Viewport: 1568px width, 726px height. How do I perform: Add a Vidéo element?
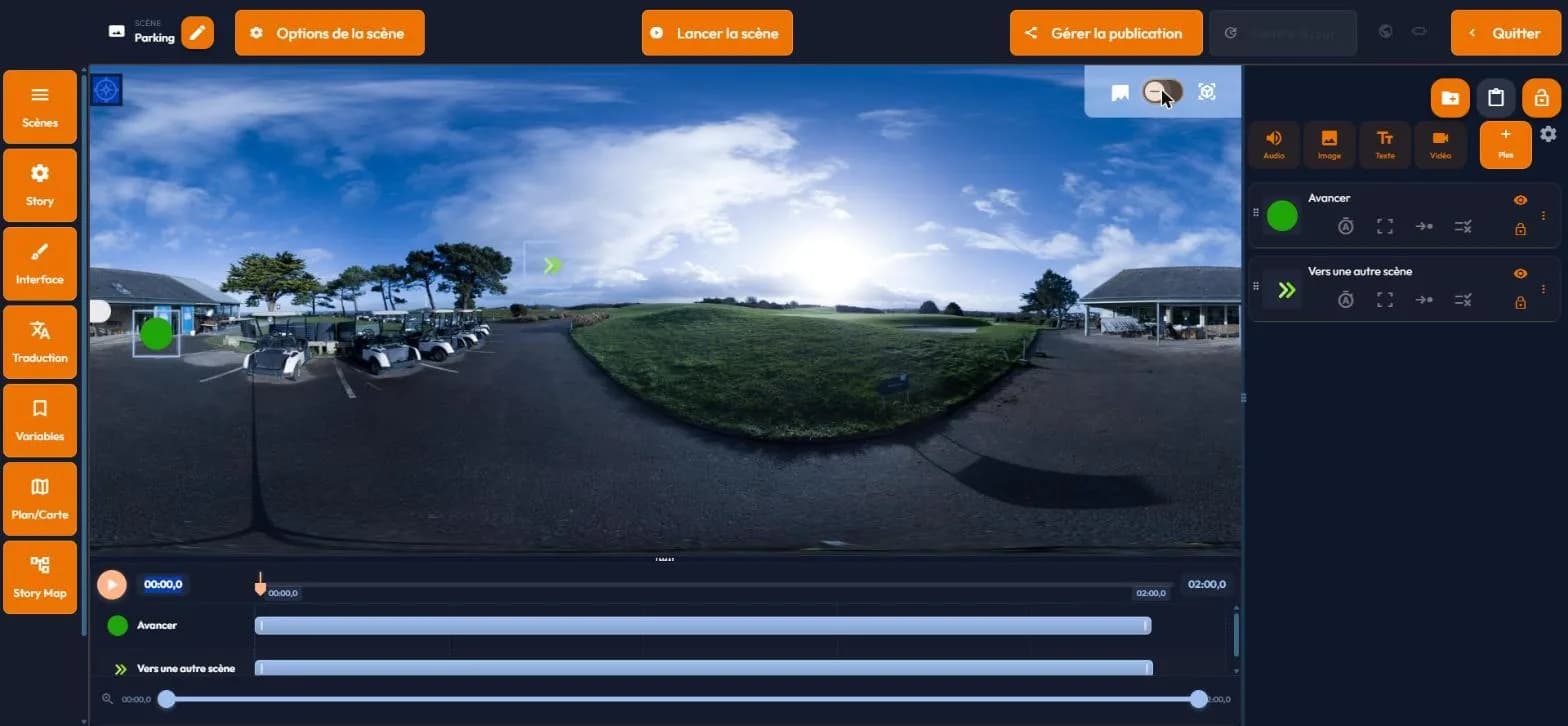[1440, 144]
